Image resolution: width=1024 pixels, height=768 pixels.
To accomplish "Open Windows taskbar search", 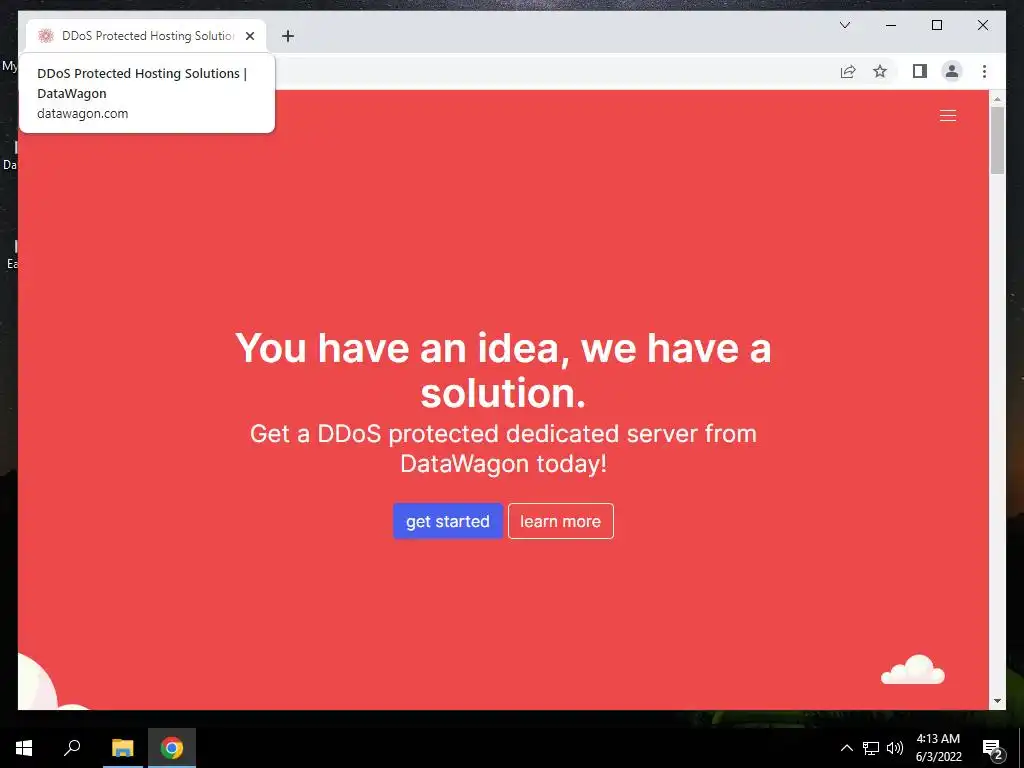I will click(x=72, y=748).
